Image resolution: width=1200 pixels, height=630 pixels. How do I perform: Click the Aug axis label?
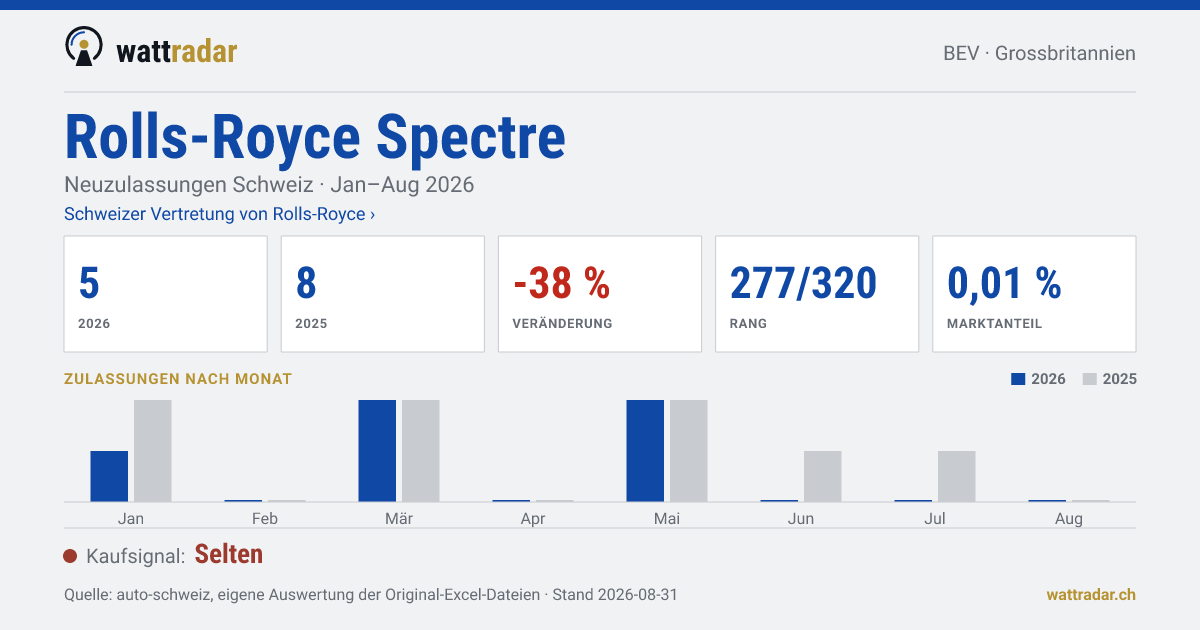(x=1069, y=518)
